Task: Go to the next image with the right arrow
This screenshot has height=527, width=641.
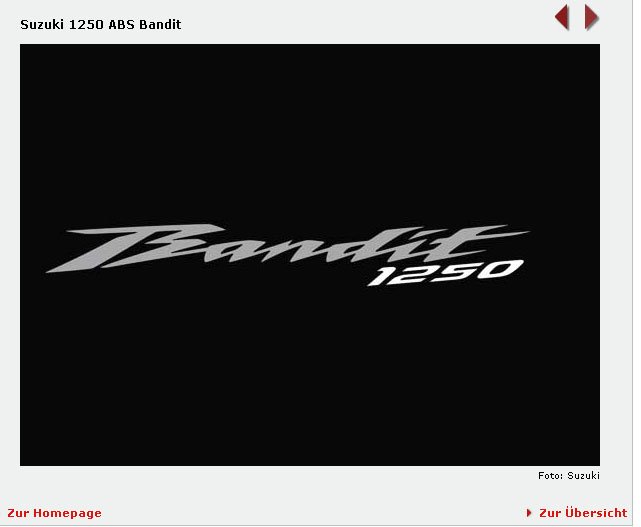Action: tap(592, 18)
